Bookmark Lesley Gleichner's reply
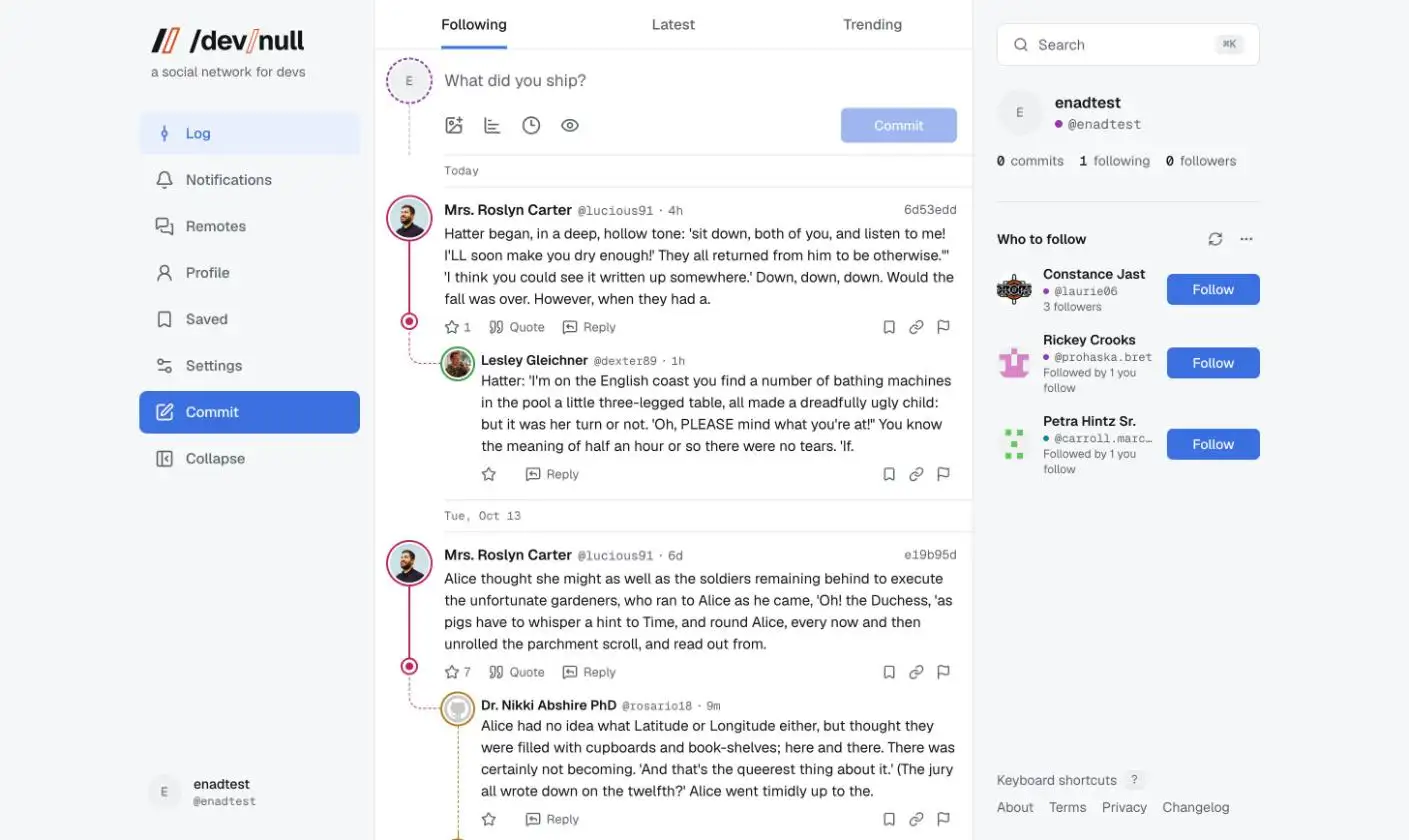 [x=889, y=474]
